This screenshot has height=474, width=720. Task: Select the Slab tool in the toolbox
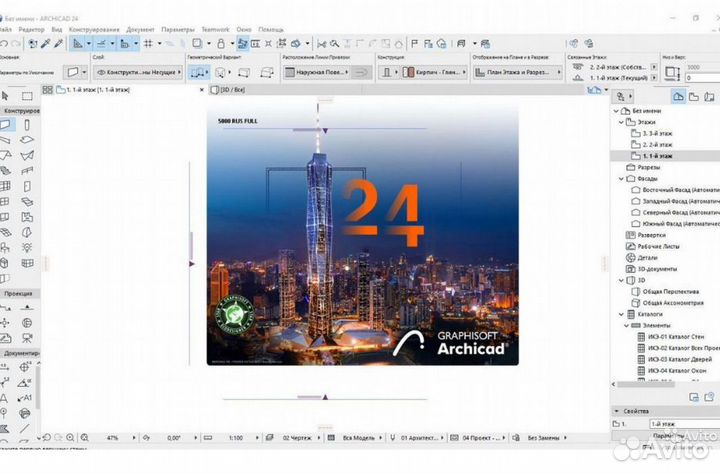pyautogui.click(x=27, y=140)
